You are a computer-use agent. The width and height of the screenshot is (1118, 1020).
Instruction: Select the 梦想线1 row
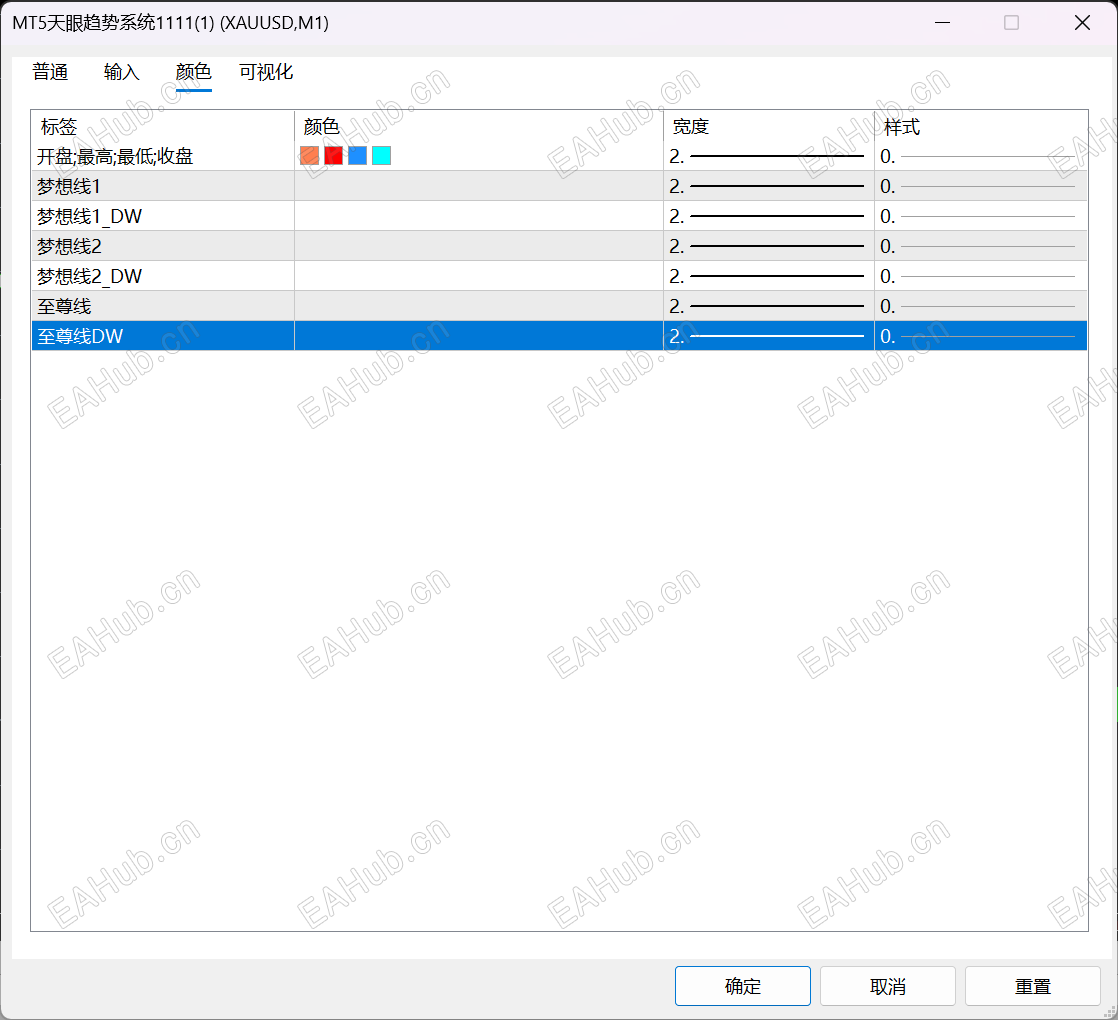(x=559, y=186)
